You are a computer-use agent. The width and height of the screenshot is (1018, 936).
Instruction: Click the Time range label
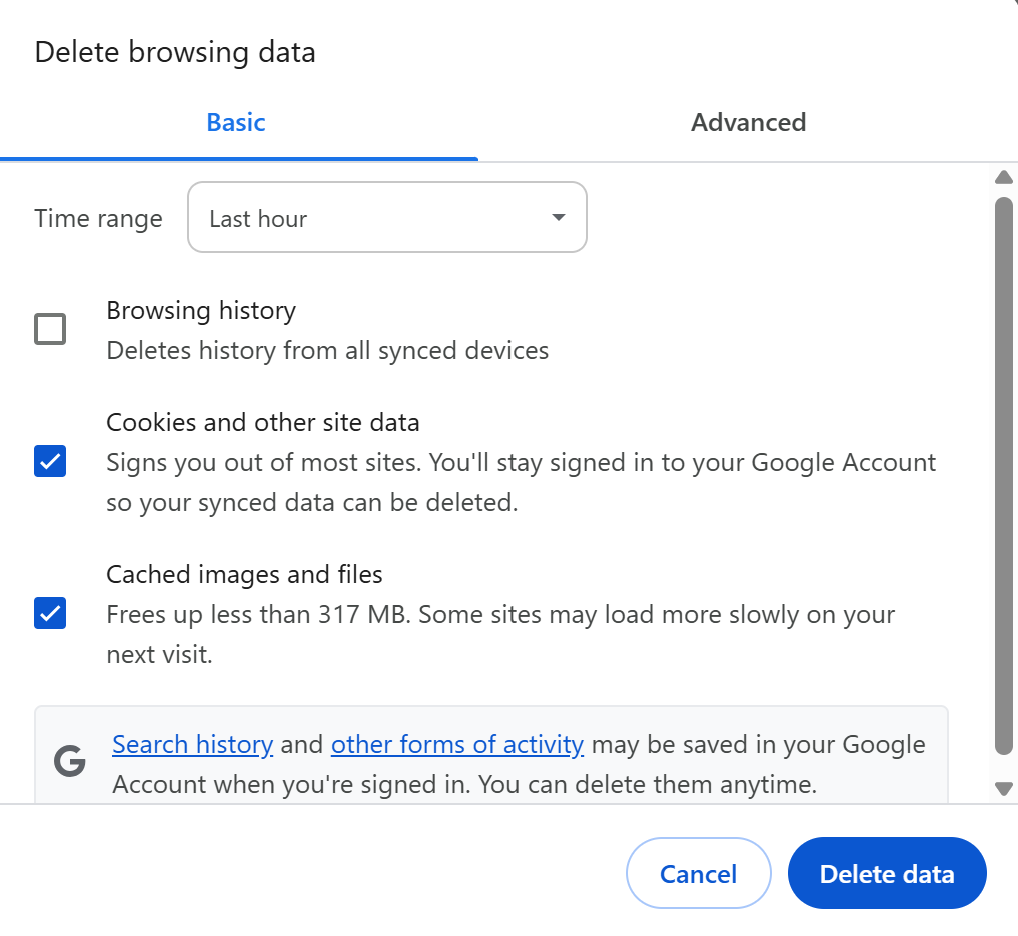pyautogui.click(x=98, y=219)
